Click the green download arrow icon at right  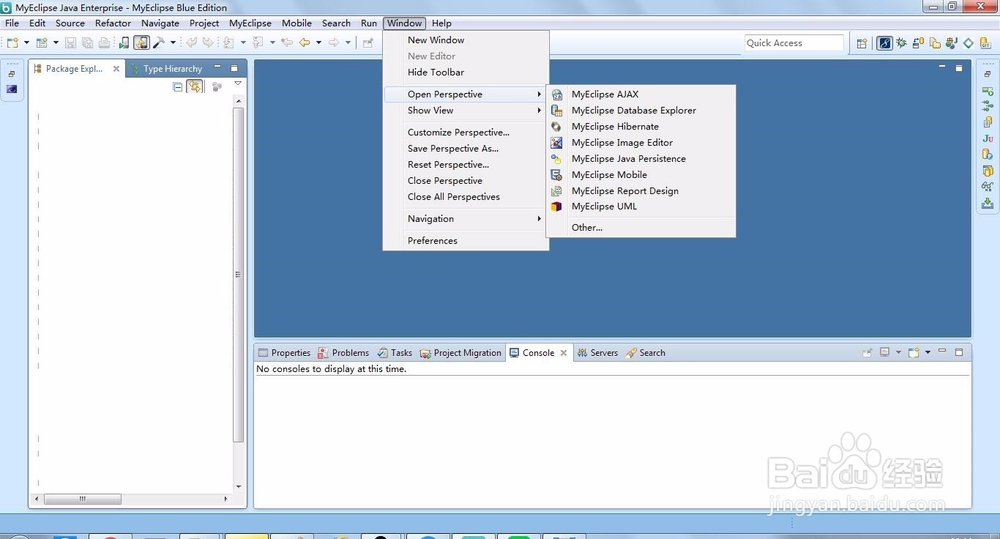coord(988,203)
